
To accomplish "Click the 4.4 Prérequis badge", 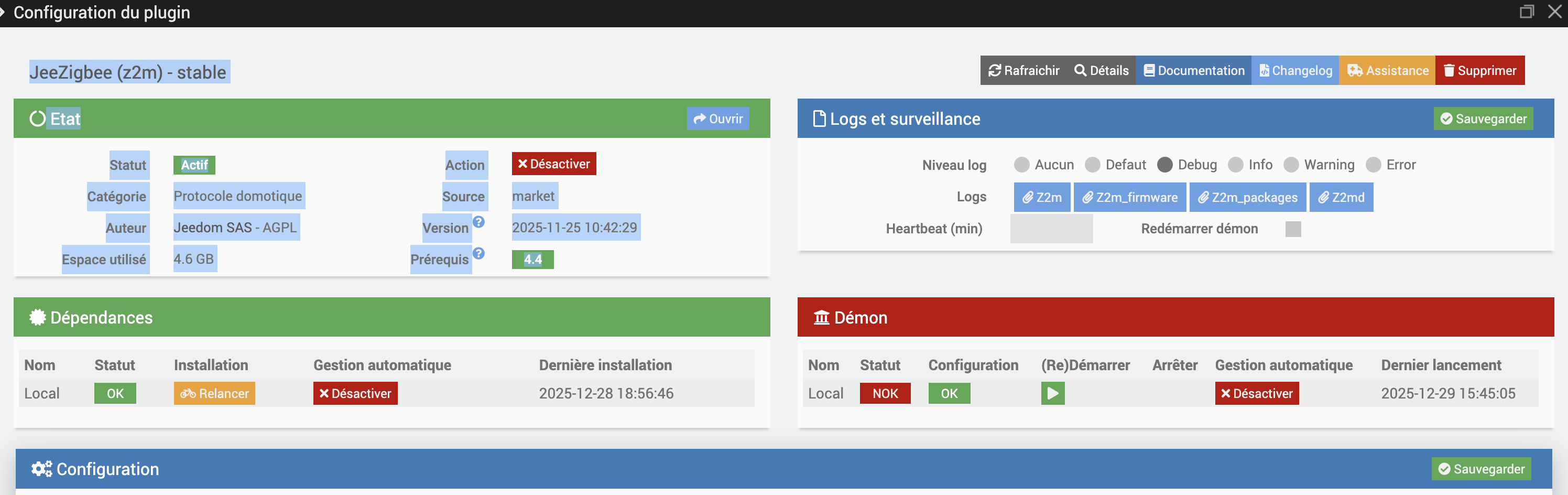I will click(x=532, y=260).
